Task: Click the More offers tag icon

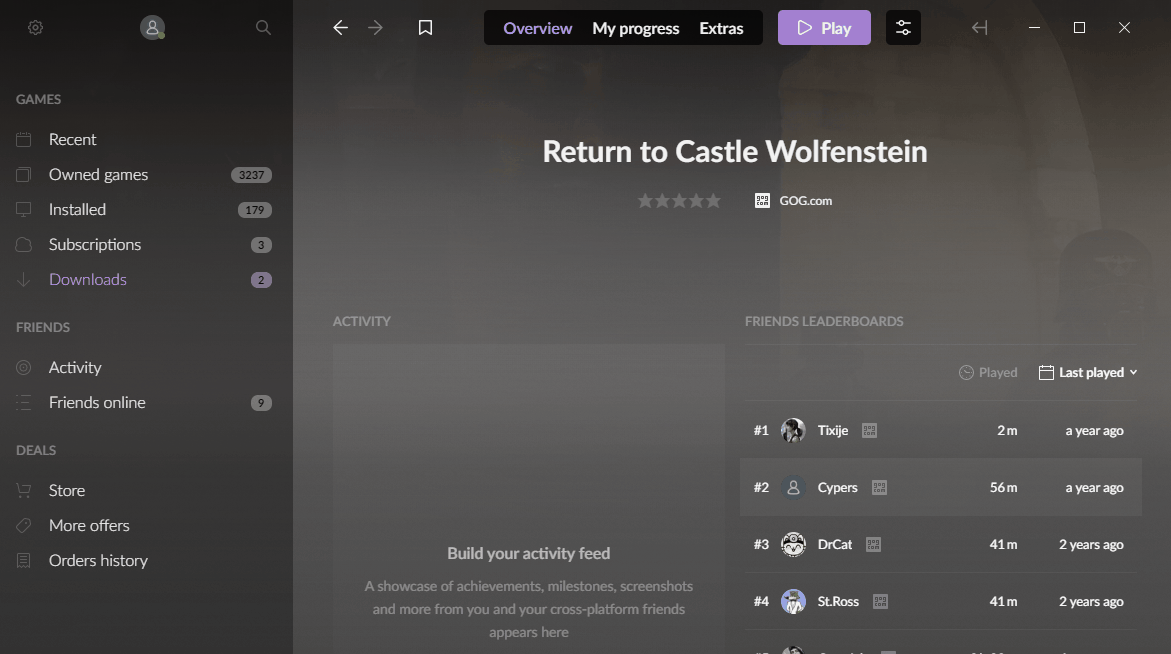Action: [24, 526]
